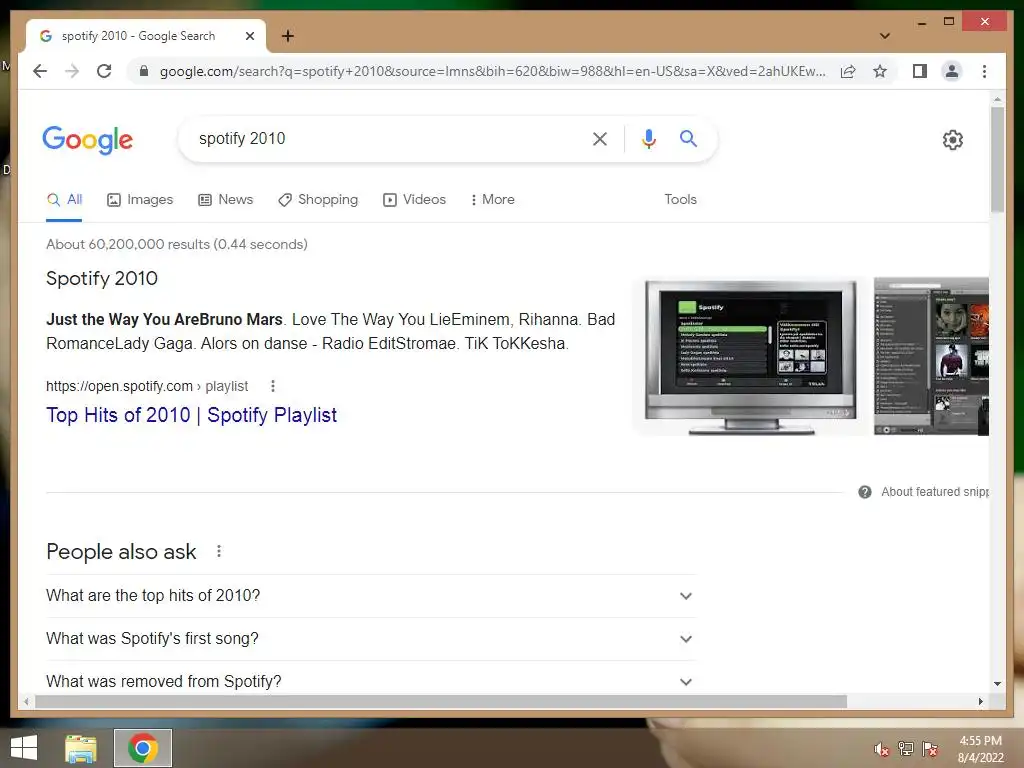This screenshot has width=1024, height=768.
Task: Open the Windows Start menu
Action: [x=24, y=748]
